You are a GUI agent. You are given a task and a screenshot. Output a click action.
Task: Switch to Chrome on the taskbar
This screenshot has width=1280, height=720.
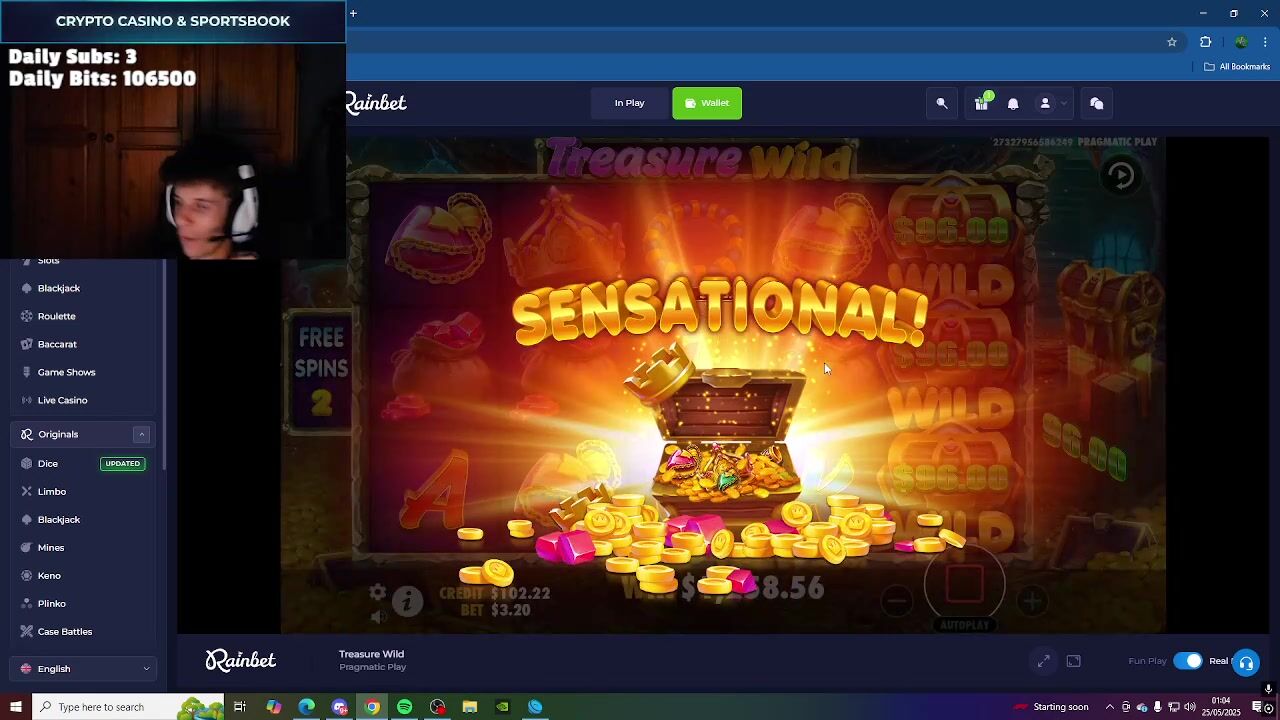pos(372,707)
